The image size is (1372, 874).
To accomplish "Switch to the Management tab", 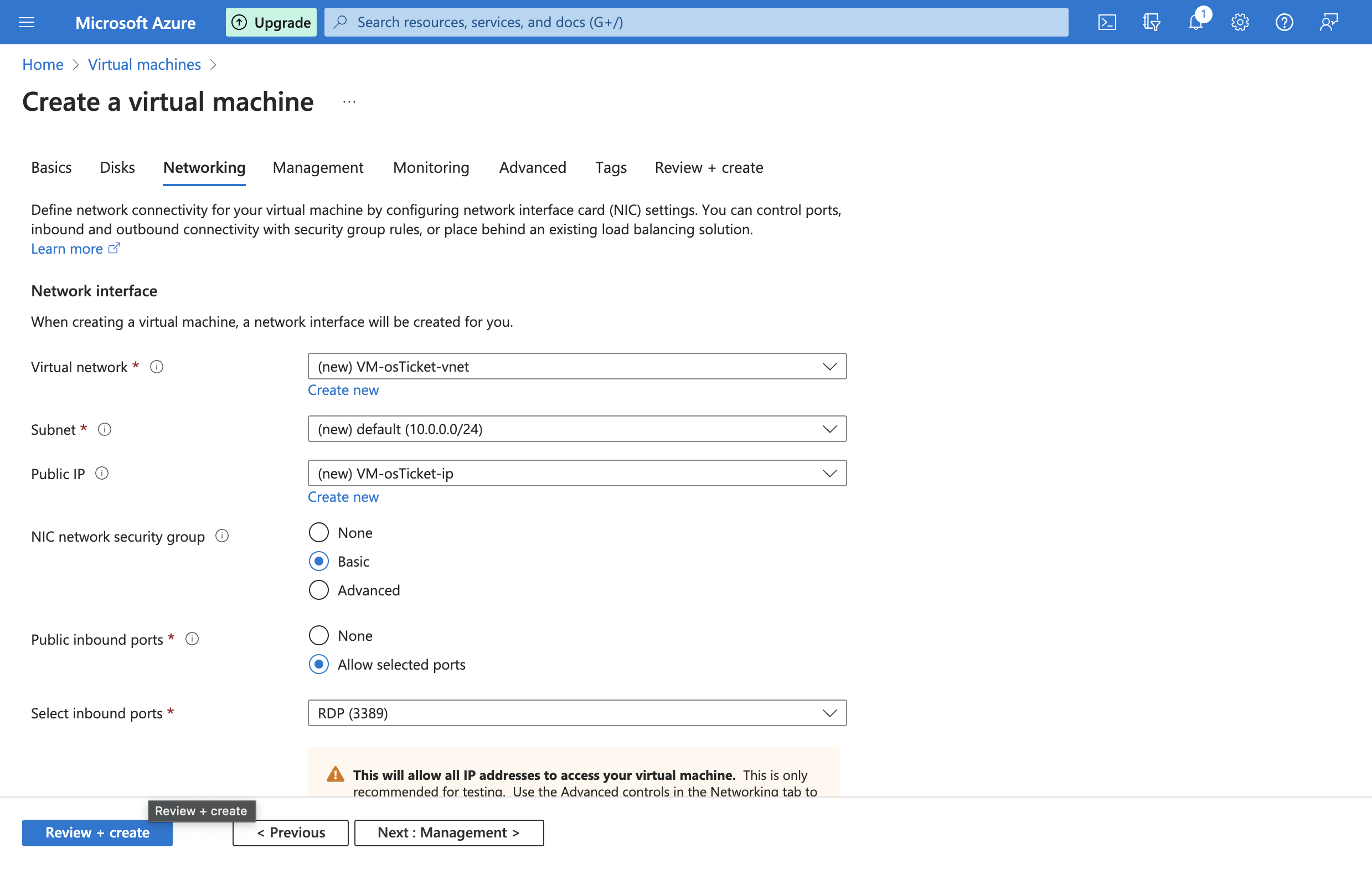I will click(x=318, y=167).
